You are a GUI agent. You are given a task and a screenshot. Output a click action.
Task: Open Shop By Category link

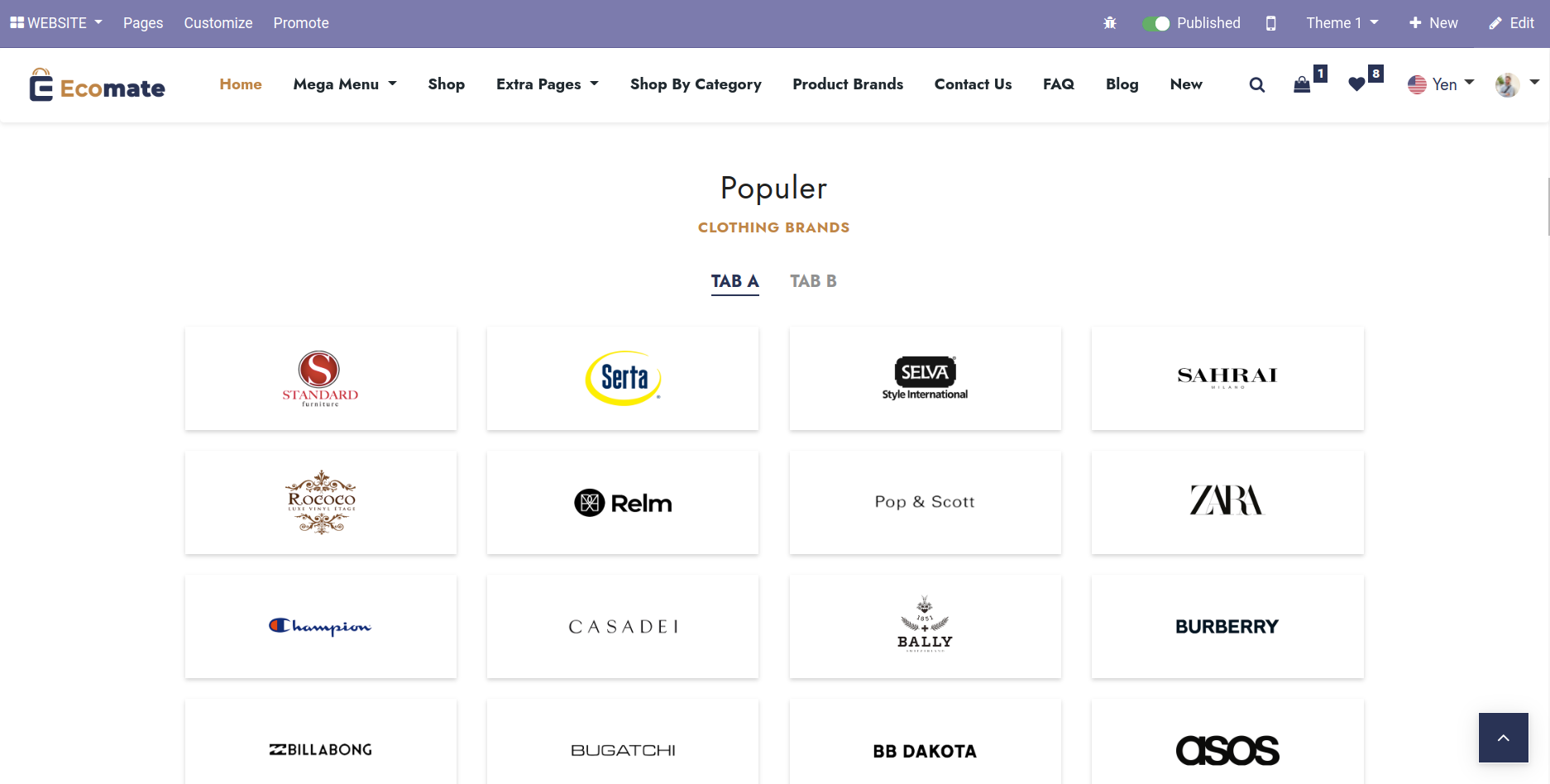[696, 84]
